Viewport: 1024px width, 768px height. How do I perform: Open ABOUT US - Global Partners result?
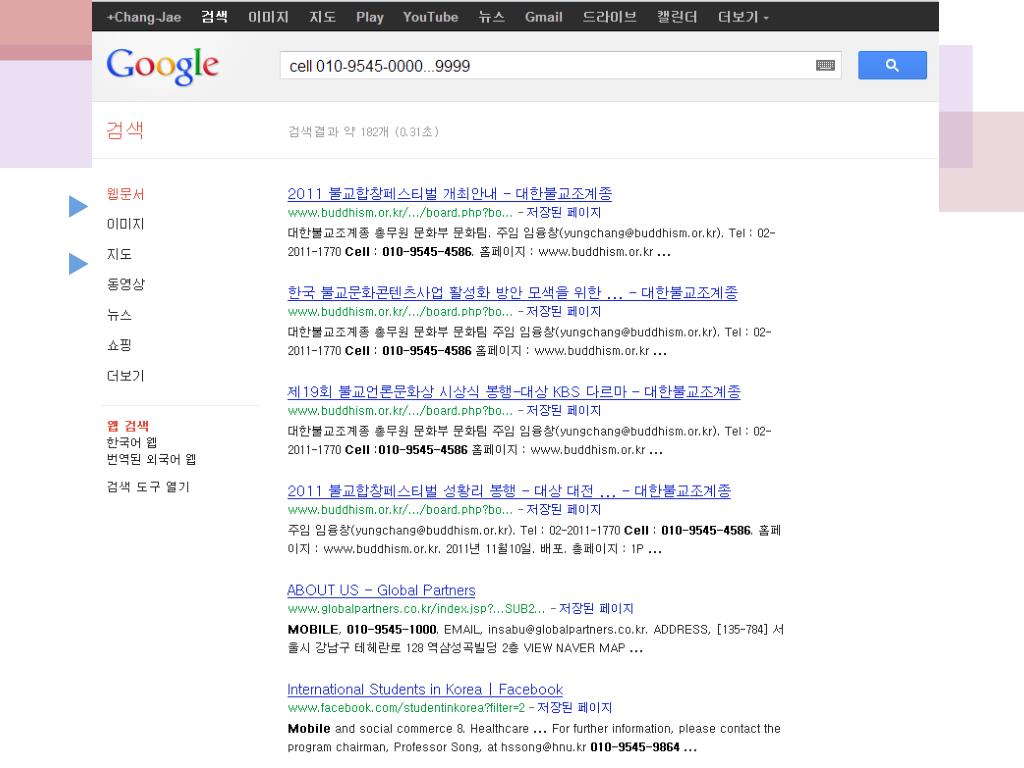click(x=381, y=590)
